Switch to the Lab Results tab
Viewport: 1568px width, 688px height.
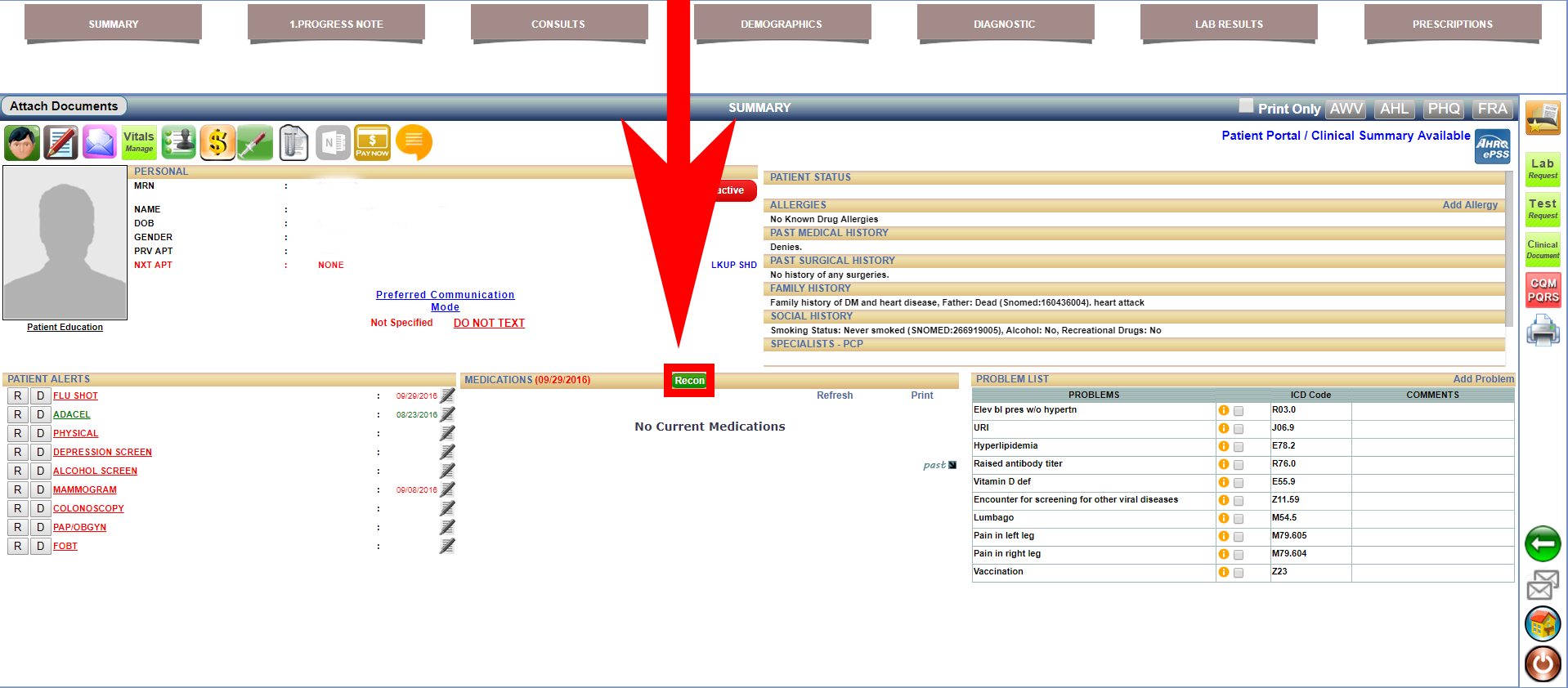click(x=1228, y=25)
